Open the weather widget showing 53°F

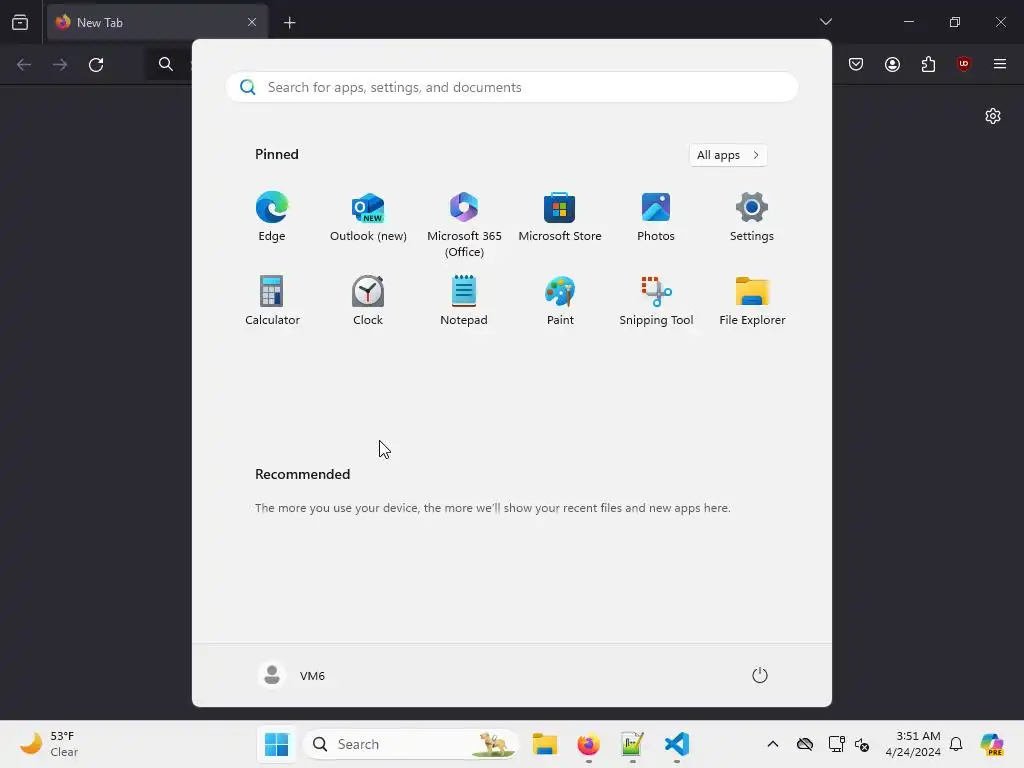tap(50, 744)
